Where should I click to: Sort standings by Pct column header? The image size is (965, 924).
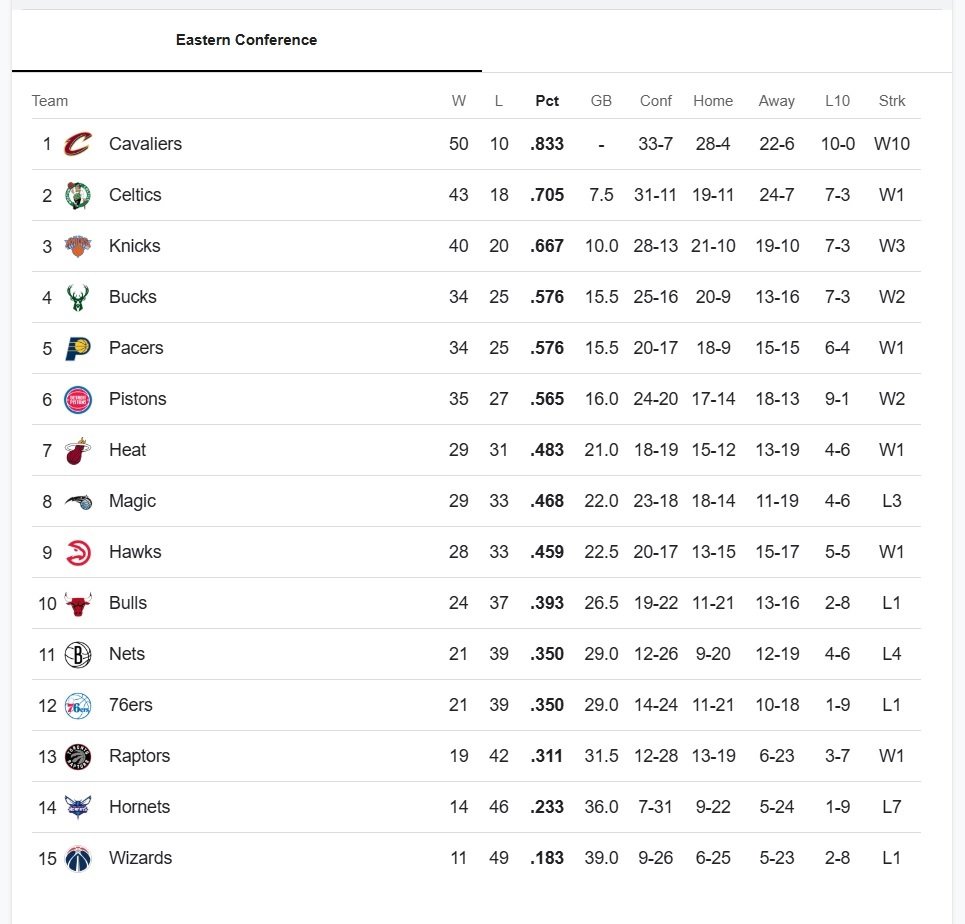[x=547, y=101]
